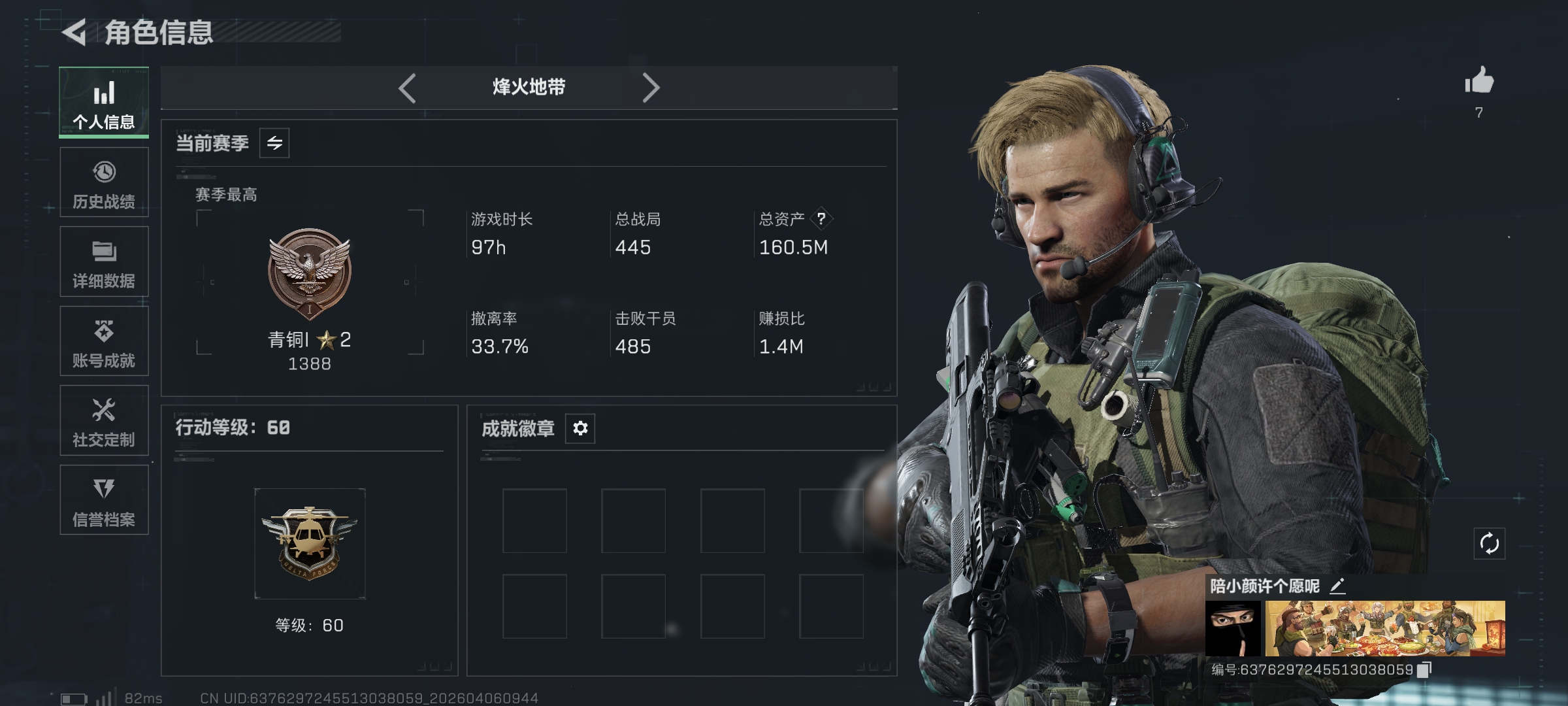
Task: Switch to next game mode with right chevron
Action: coord(651,88)
